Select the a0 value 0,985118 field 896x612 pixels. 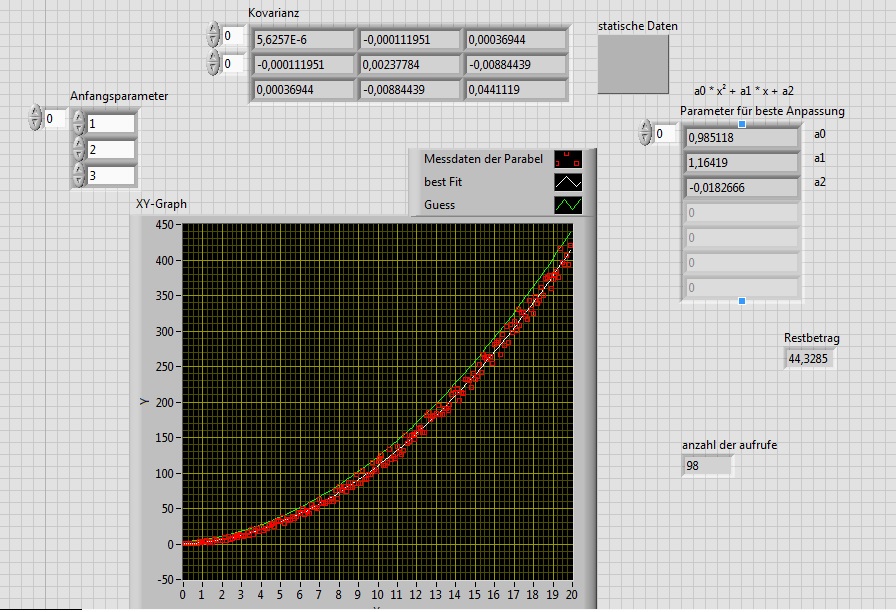740,136
